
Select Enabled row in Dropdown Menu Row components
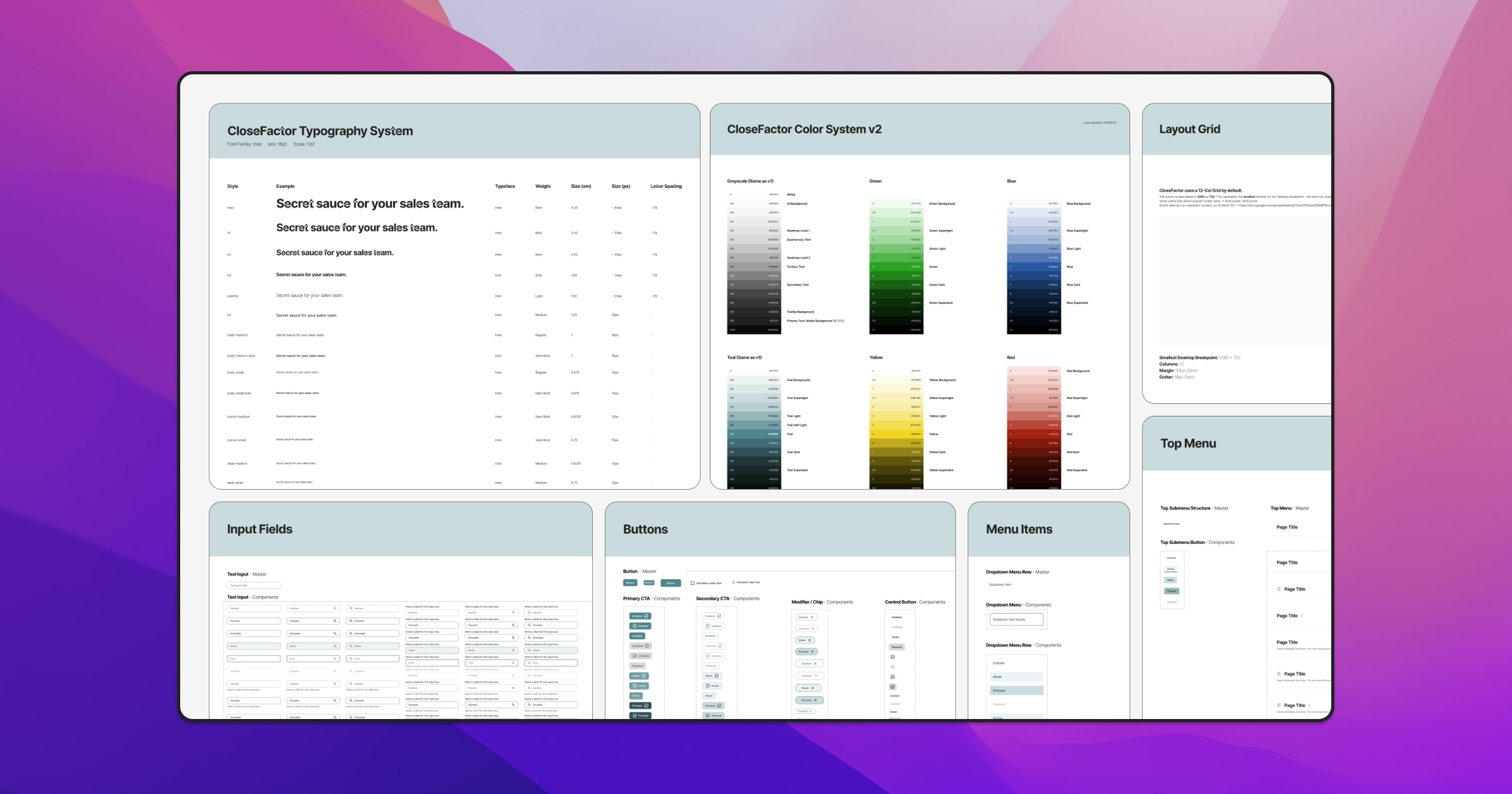(1017, 663)
